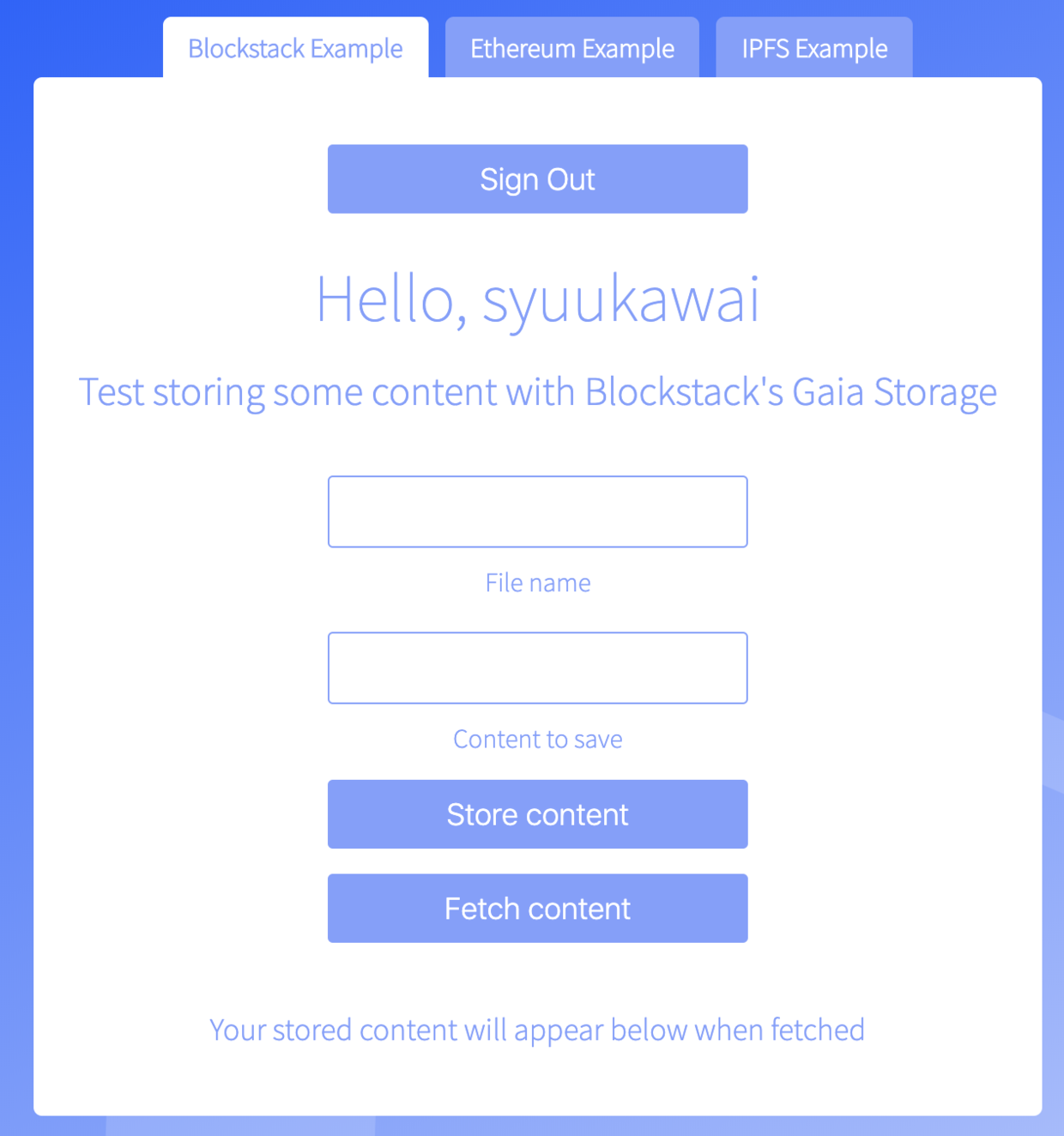Click Fetch content to retrieve stored data

point(537,908)
